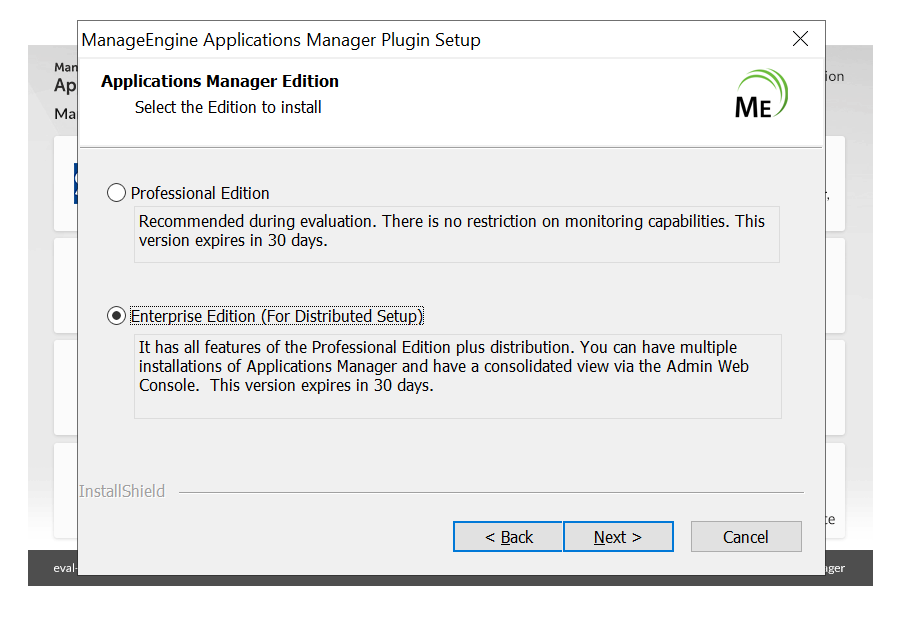Click the 'Applications Manager Edition' heading
The height and width of the screenshot is (617, 908).
coord(220,81)
